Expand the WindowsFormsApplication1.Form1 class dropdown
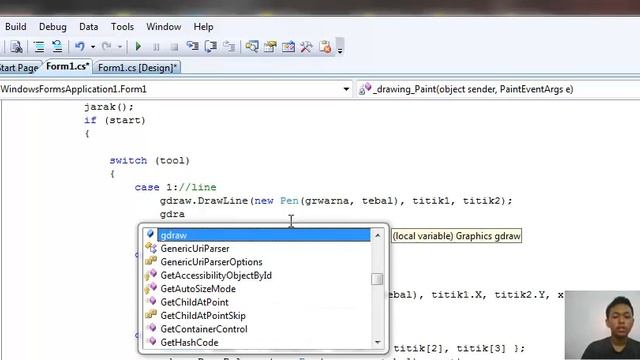640x360 pixels. point(346,89)
